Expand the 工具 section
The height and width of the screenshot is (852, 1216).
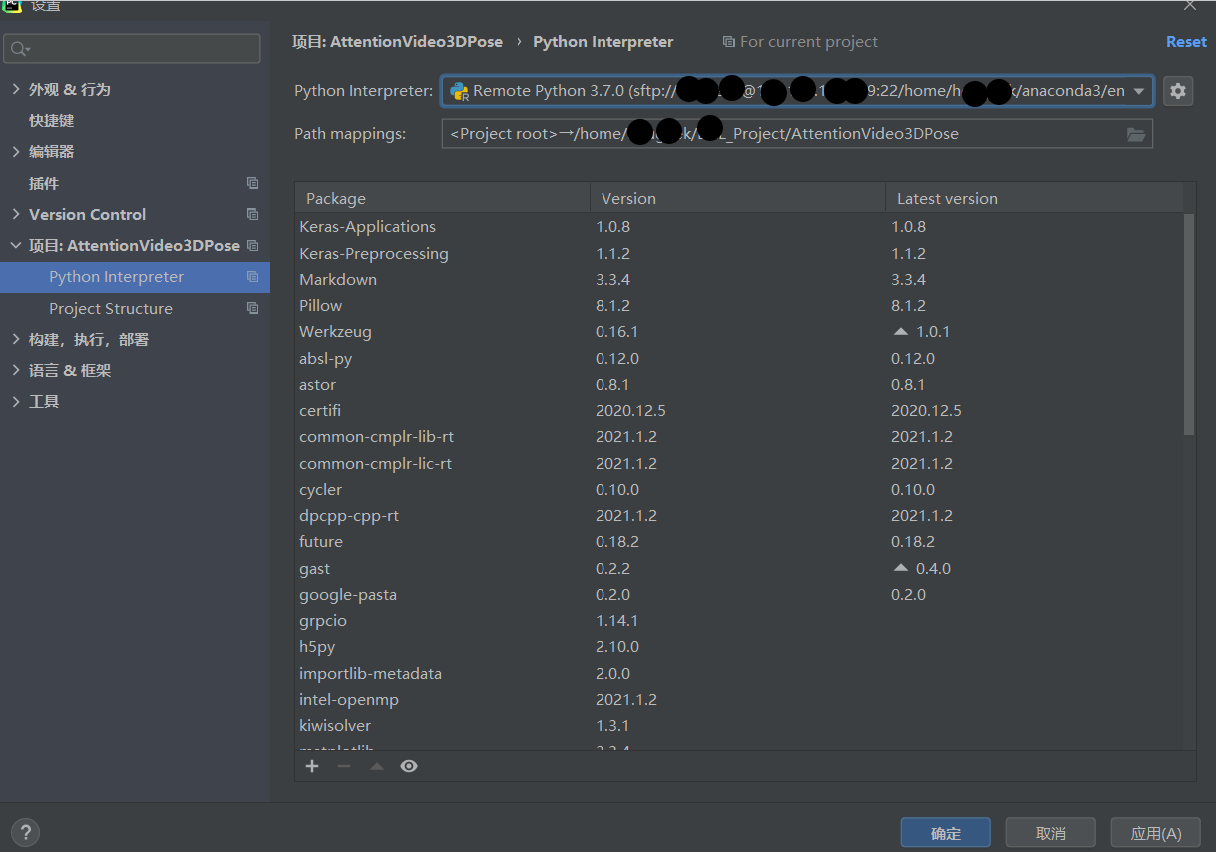pyautogui.click(x=15, y=401)
